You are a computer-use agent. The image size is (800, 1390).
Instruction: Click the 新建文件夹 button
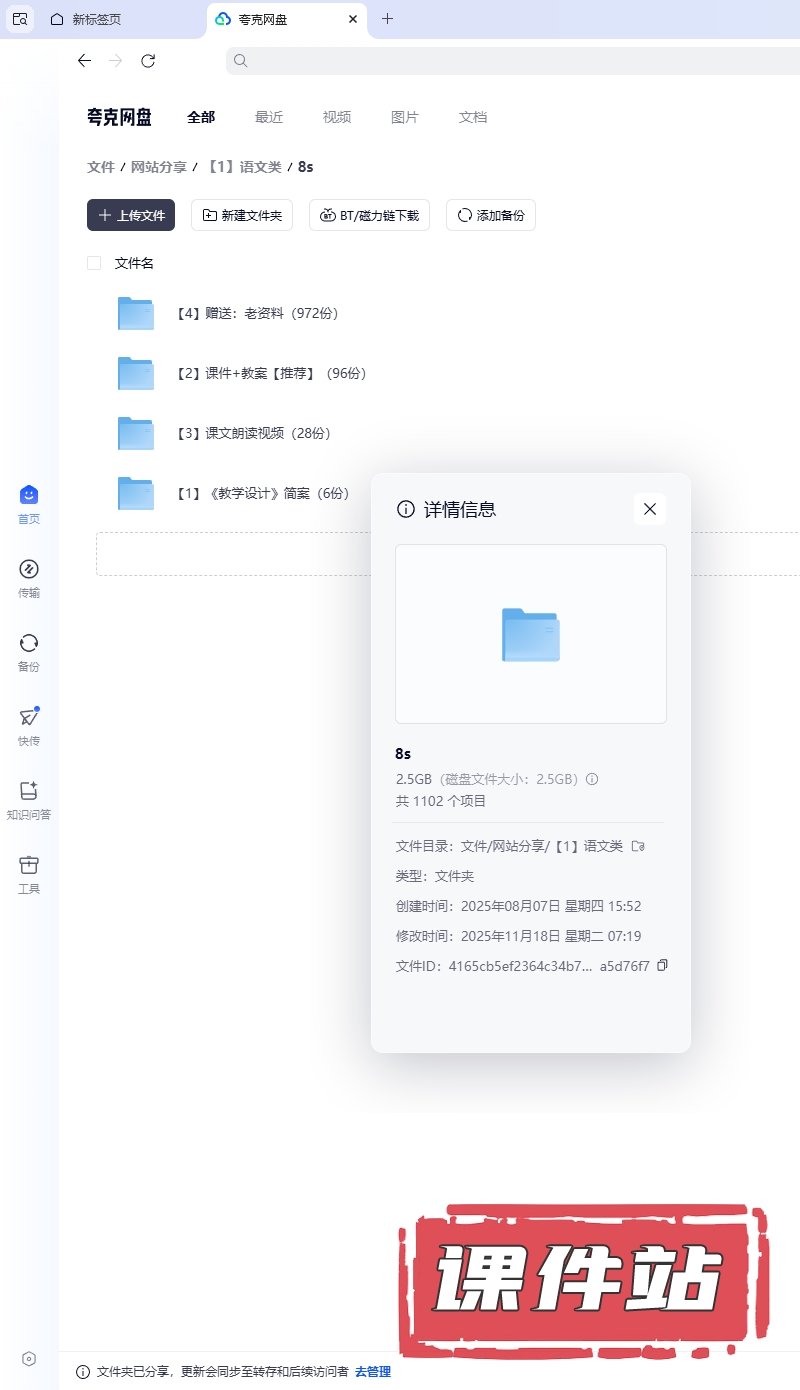pyautogui.click(x=242, y=215)
